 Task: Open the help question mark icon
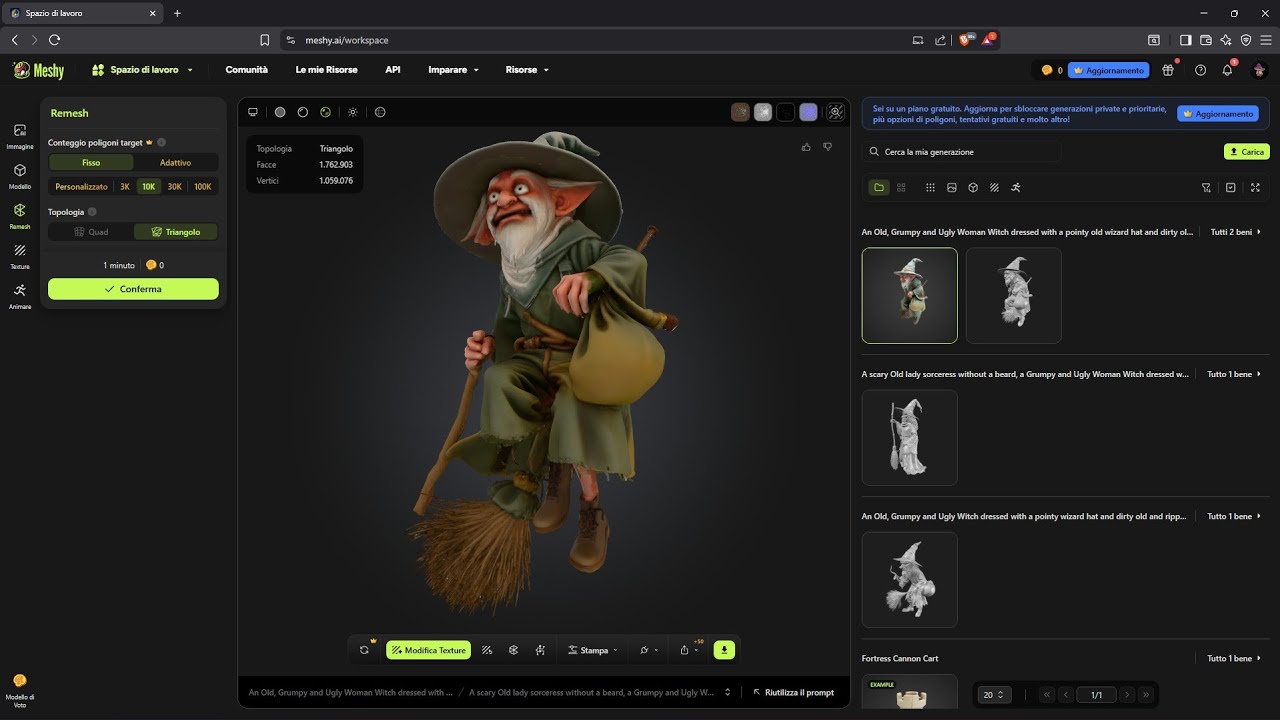tap(1200, 70)
